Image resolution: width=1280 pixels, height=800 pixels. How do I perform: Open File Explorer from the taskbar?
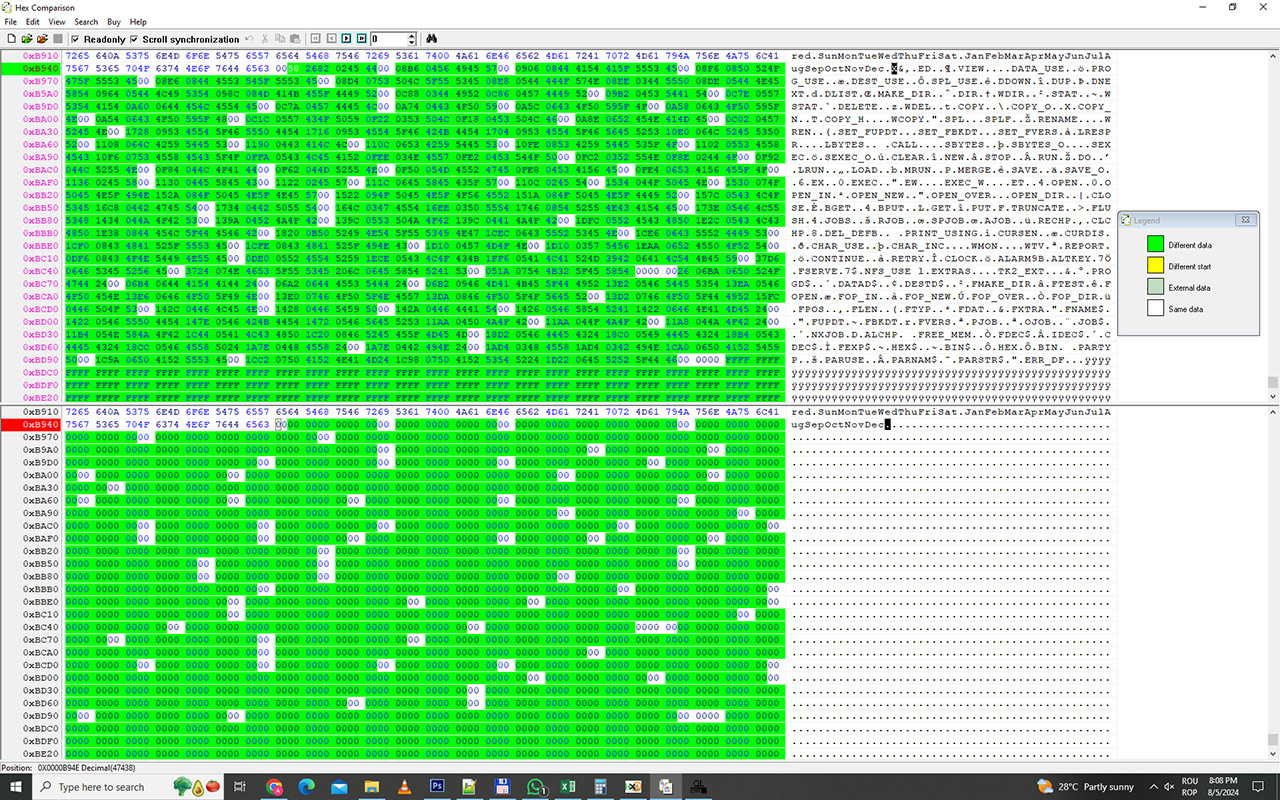371,787
